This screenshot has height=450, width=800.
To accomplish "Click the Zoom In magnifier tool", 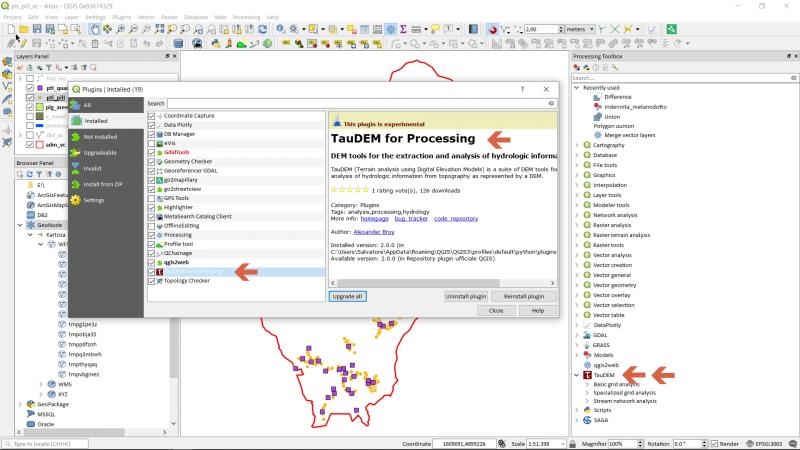I will point(120,30).
